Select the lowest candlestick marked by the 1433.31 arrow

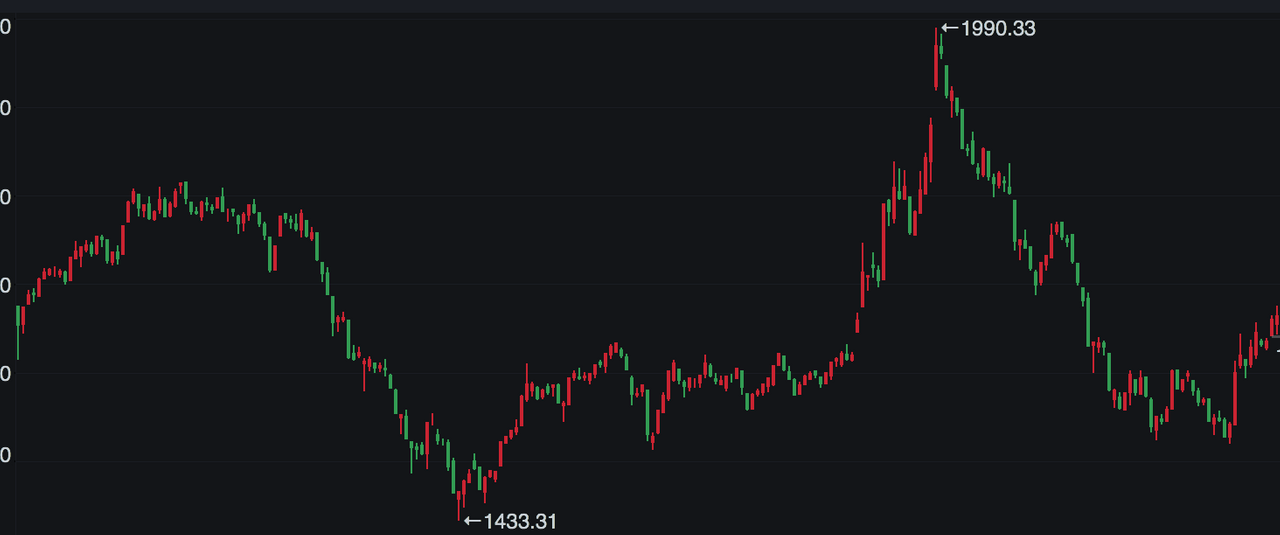point(459,505)
